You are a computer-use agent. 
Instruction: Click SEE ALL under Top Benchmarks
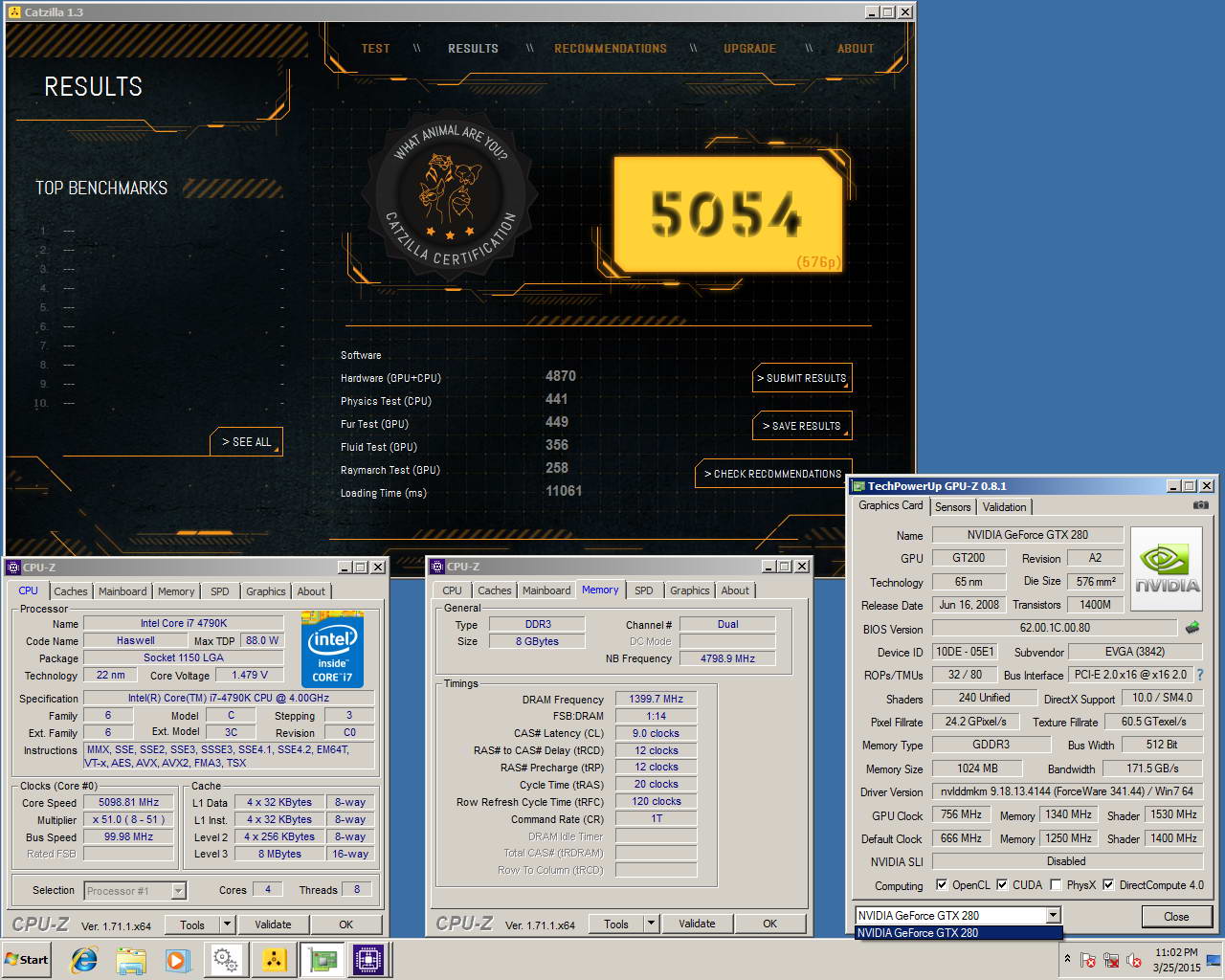247,442
